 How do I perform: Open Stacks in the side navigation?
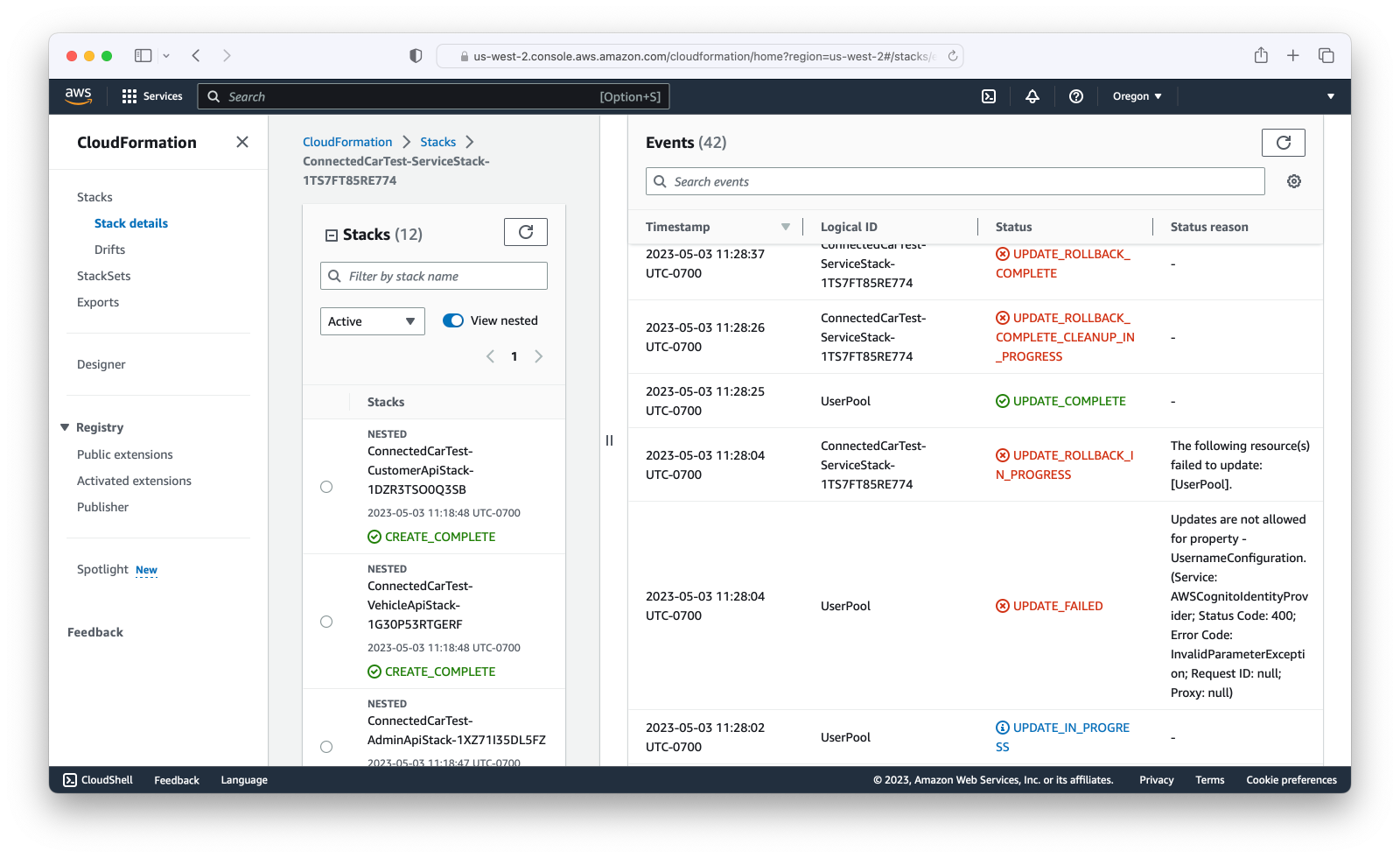click(x=94, y=197)
